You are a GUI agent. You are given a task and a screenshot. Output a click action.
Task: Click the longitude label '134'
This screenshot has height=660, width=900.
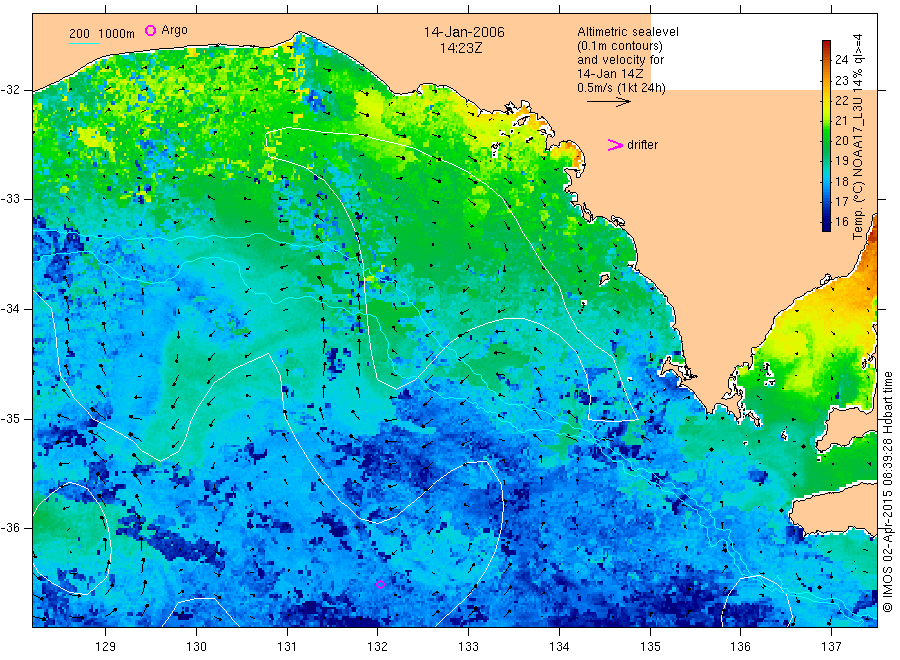pos(559,646)
